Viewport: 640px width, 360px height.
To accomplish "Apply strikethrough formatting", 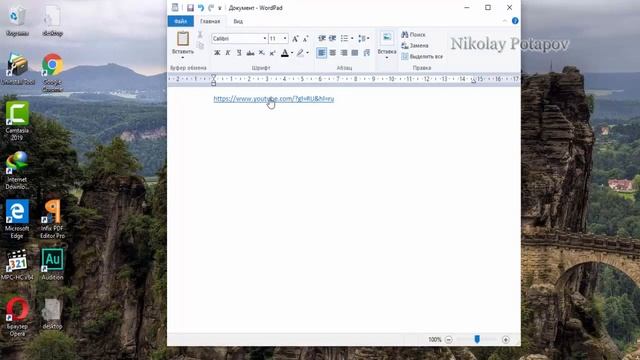I will point(250,53).
